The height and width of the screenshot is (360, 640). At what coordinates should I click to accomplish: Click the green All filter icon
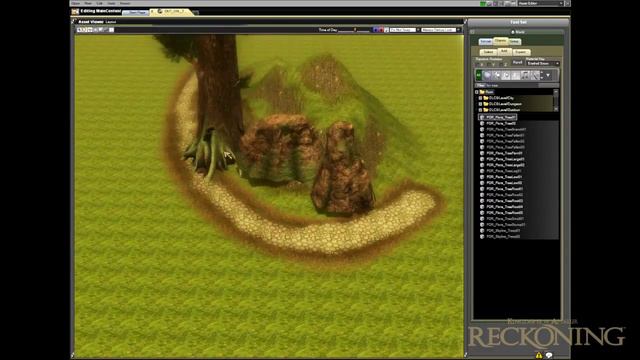coord(479,75)
